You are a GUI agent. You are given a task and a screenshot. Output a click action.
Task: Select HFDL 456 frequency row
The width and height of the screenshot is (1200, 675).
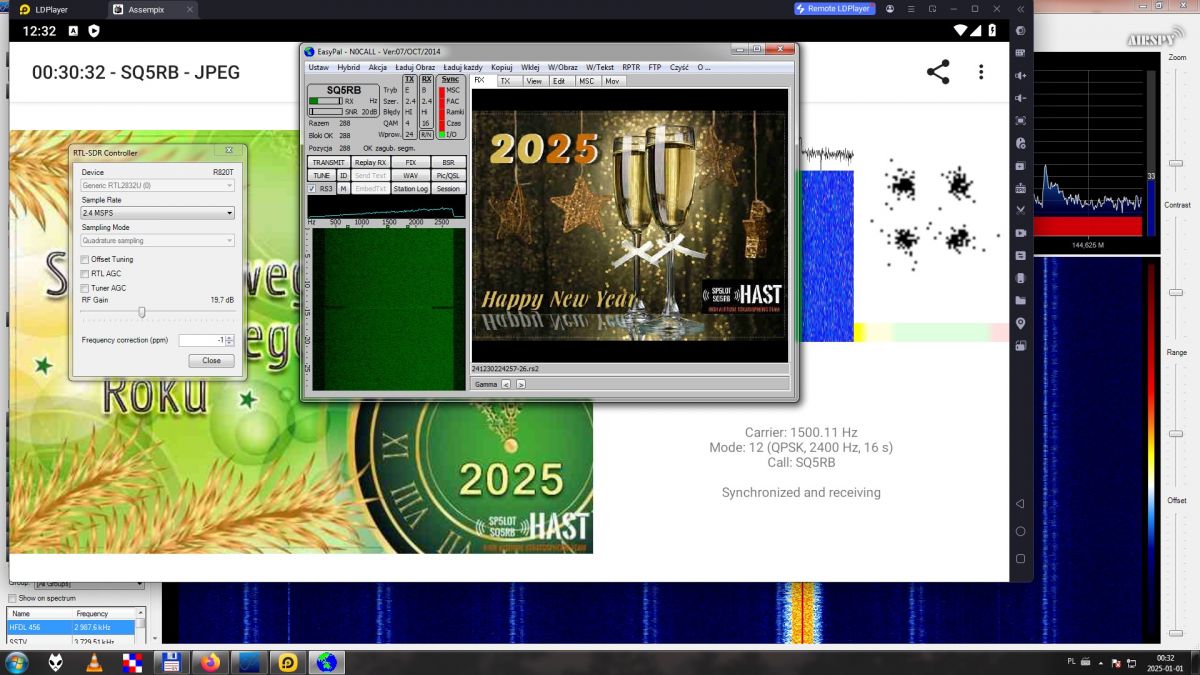(70, 627)
